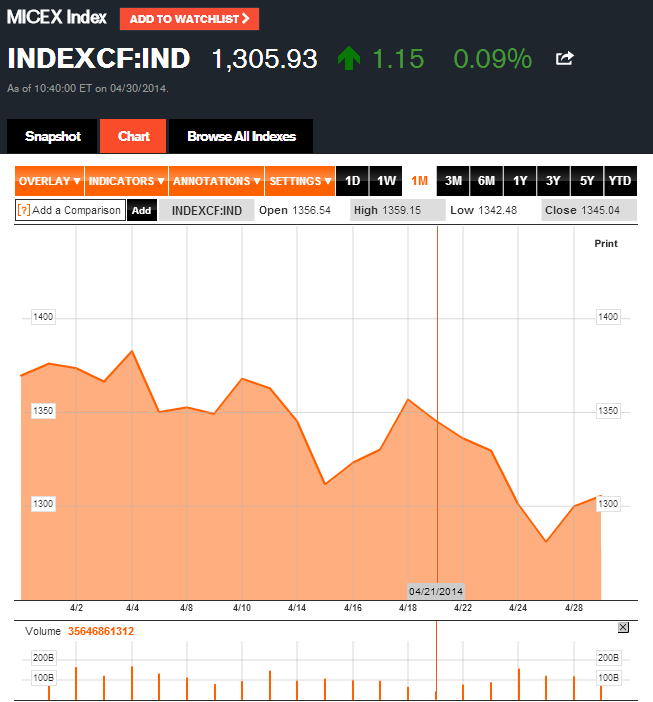The width and height of the screenshot is (653, 702).
Task: Expand the Settings dropdown
Action: tap(300, 181)
